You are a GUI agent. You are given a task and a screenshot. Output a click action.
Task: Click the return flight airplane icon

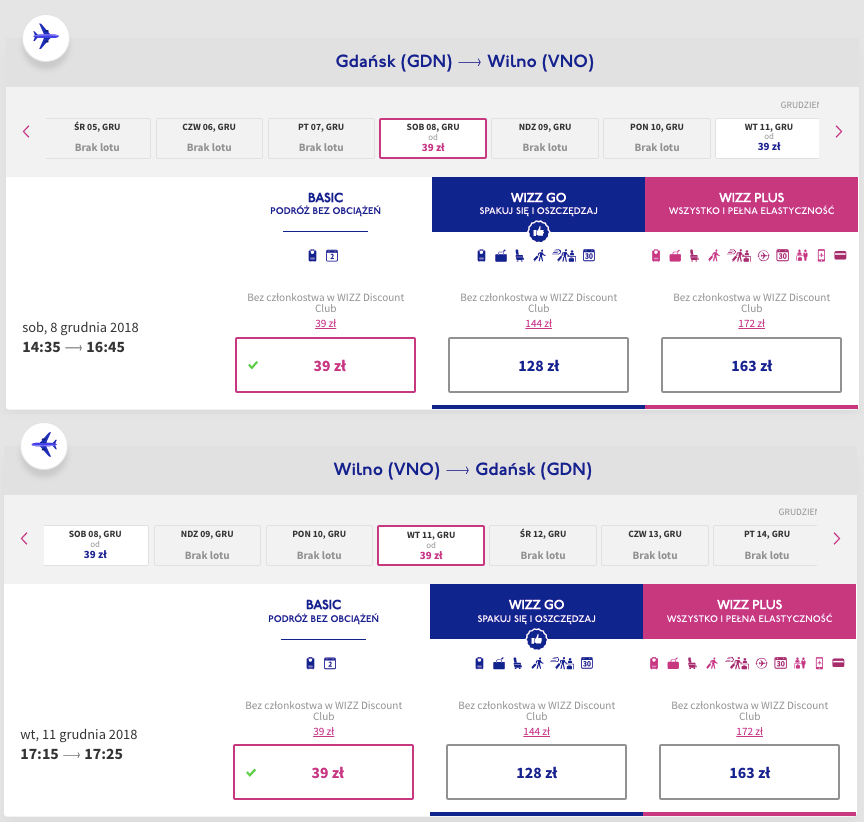[x=45, y=443]
